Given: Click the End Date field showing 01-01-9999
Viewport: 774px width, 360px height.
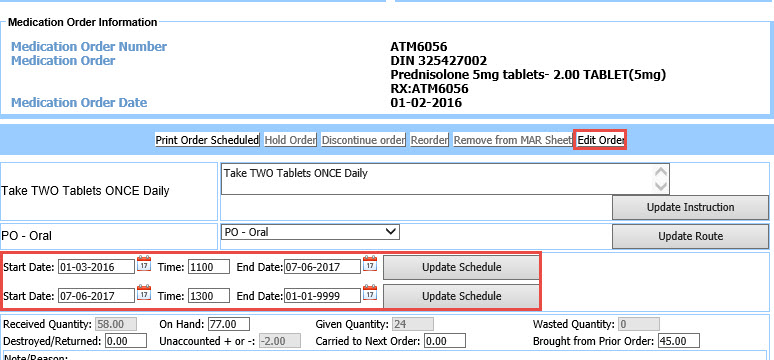Looking at the screenshot, I should (322, 296).
